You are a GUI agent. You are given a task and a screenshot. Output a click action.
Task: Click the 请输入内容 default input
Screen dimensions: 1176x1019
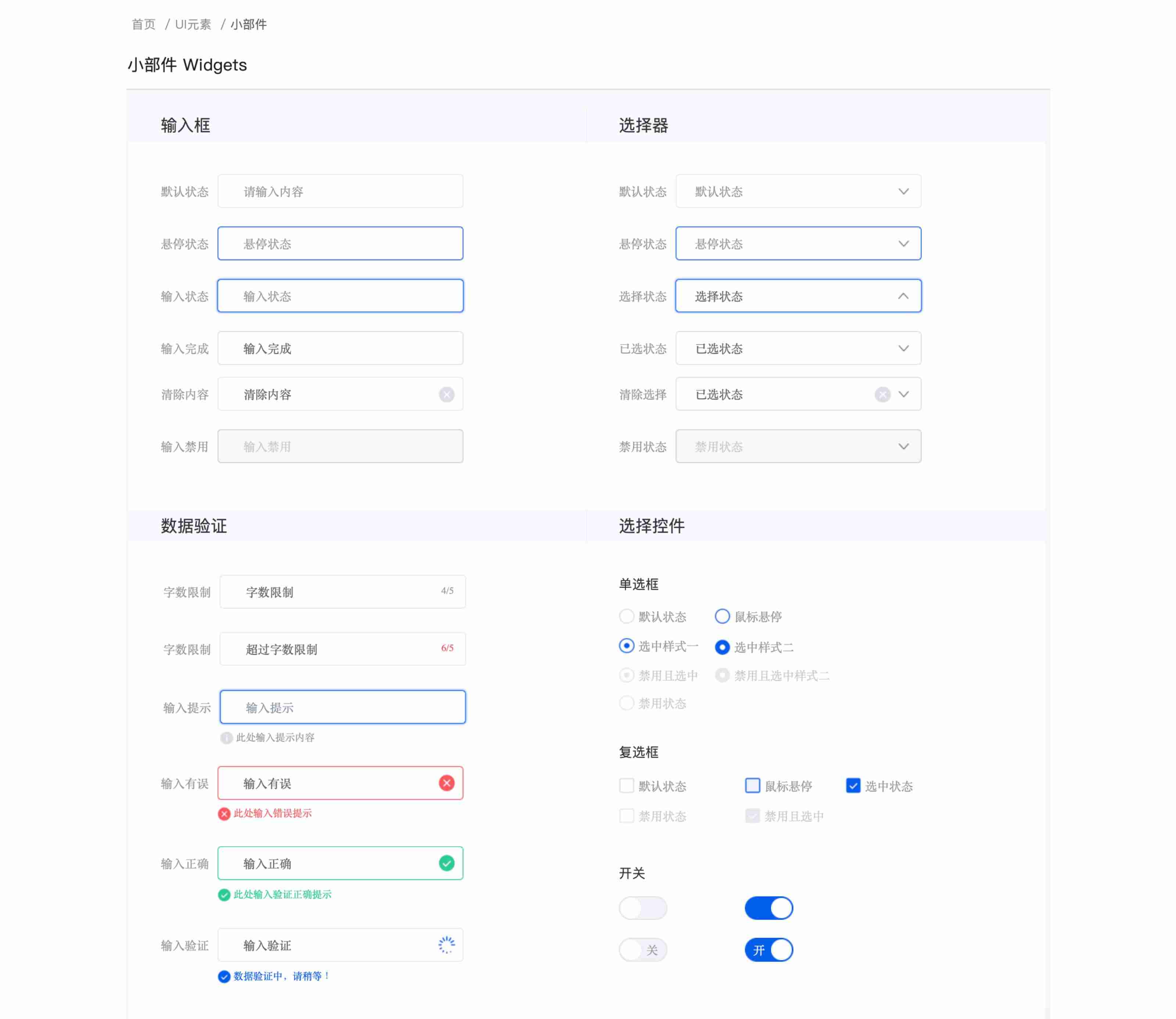(340, 191)
